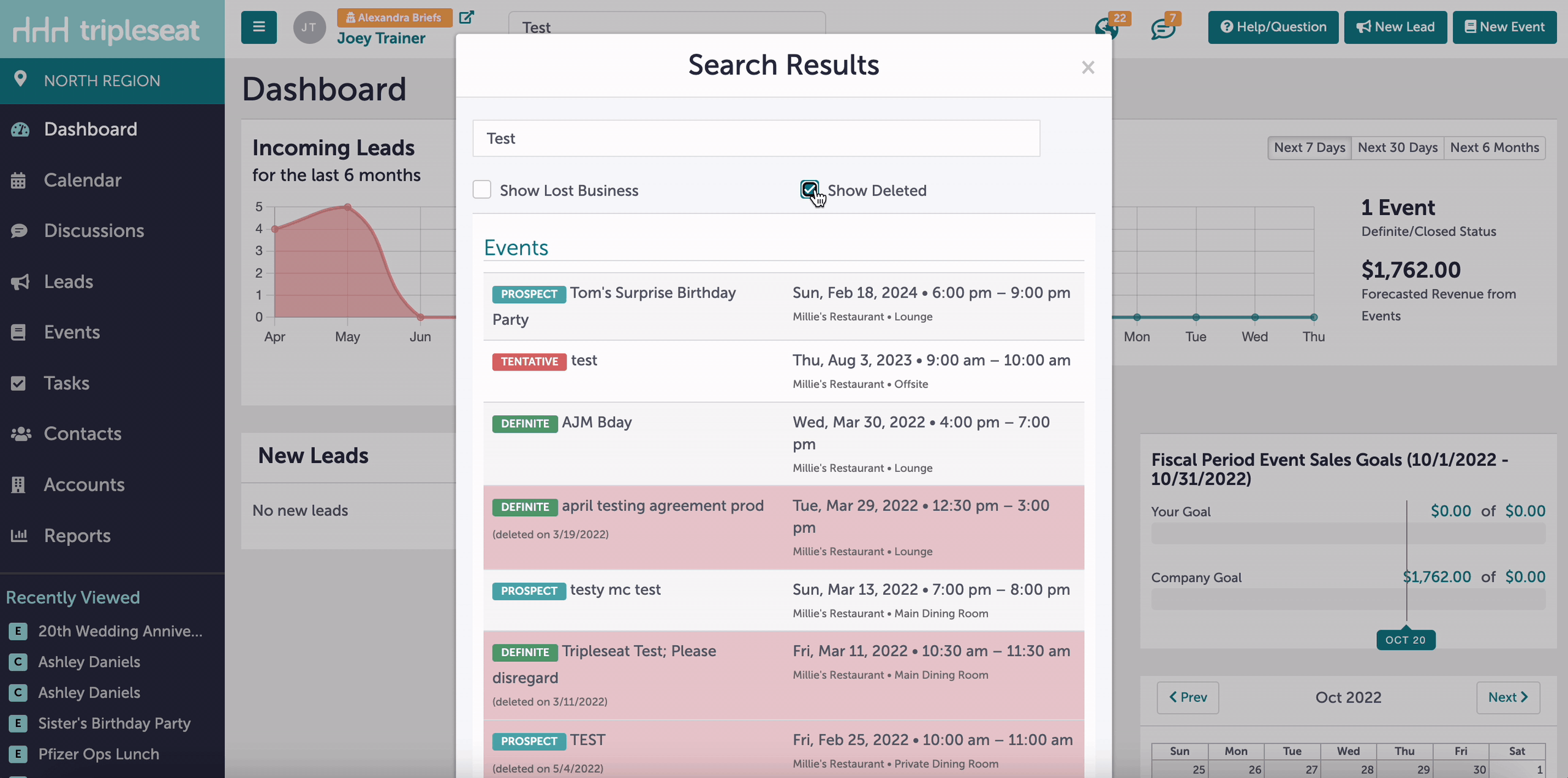1568x778 pixels.
Task: Click the Accounts building icon in sidebar
Action: 18,485
